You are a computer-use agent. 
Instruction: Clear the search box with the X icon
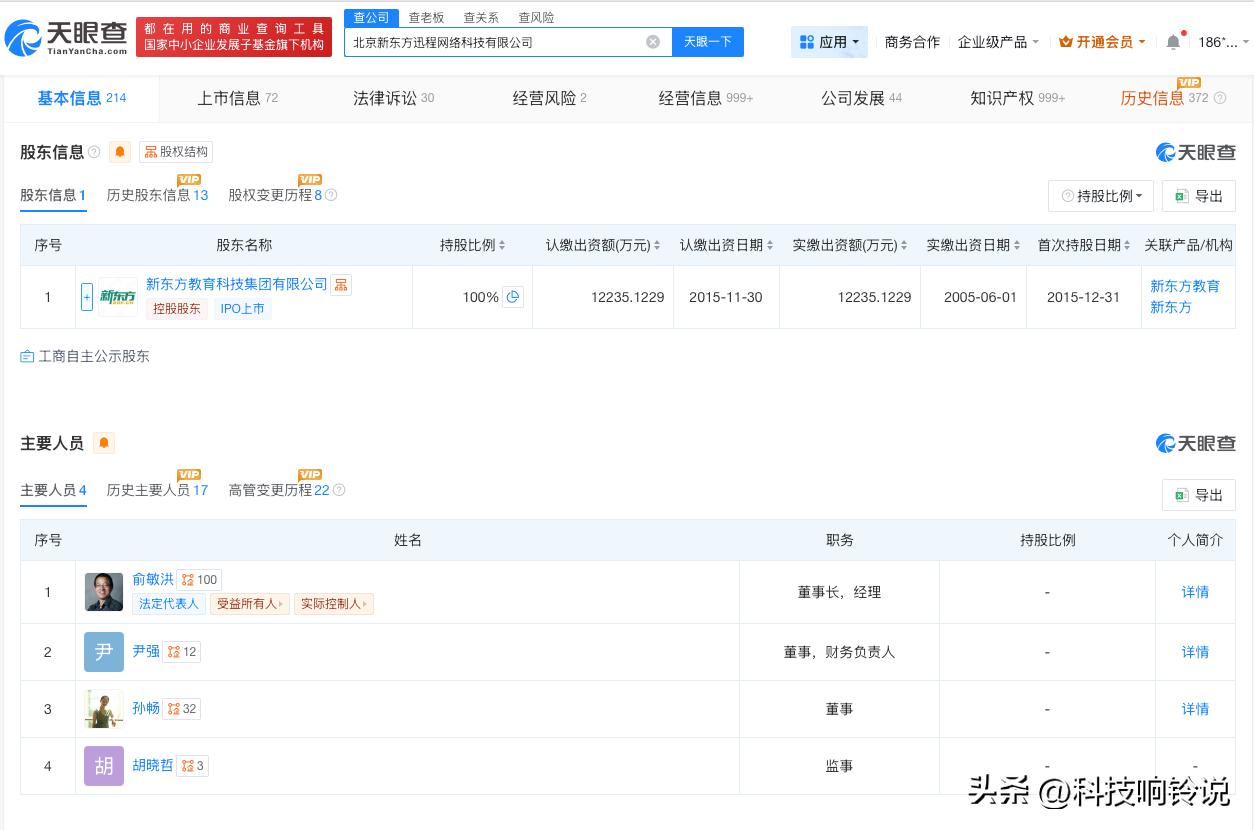653,42
